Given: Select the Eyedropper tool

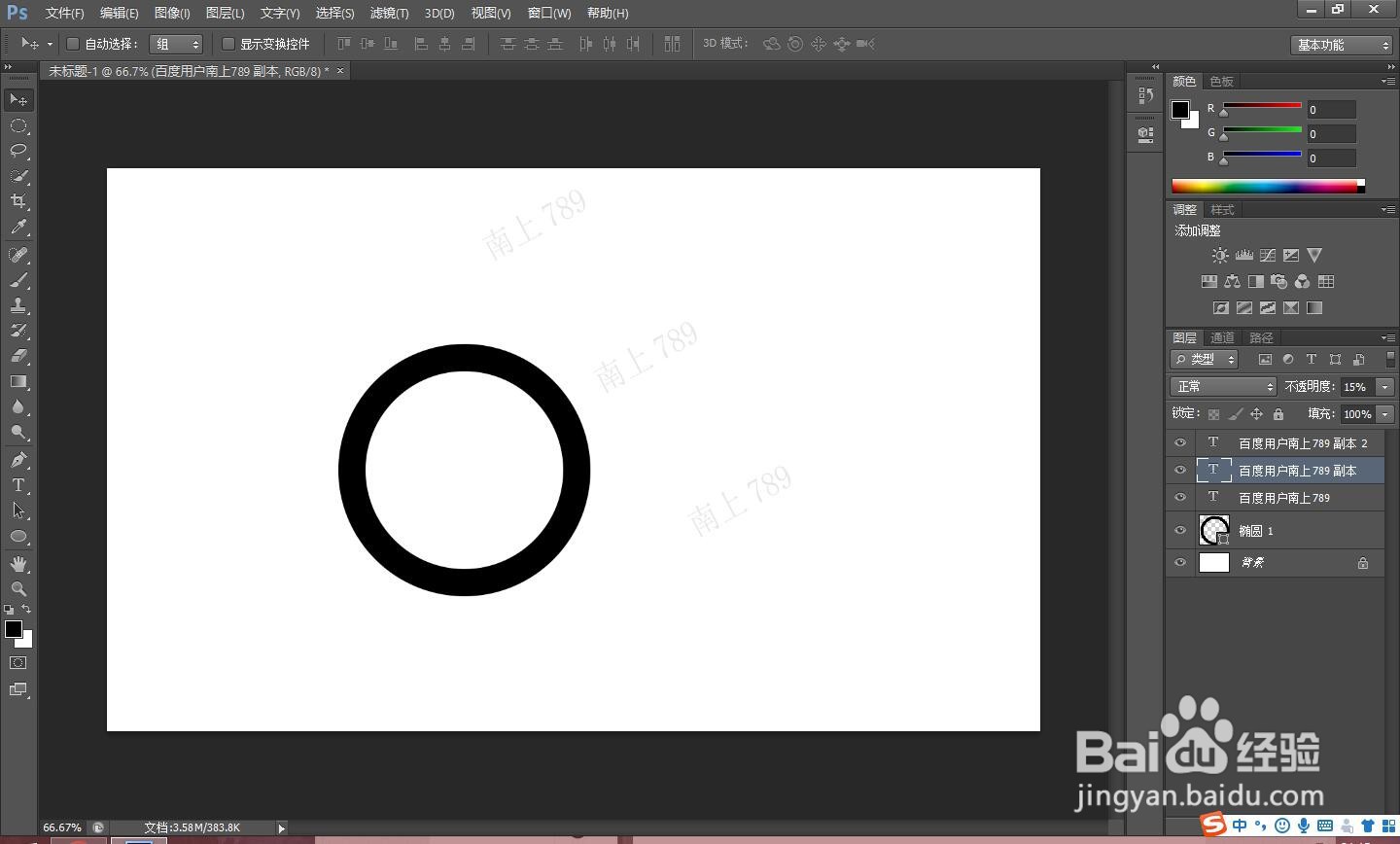Looking at the screenshot, I should 18,227.
